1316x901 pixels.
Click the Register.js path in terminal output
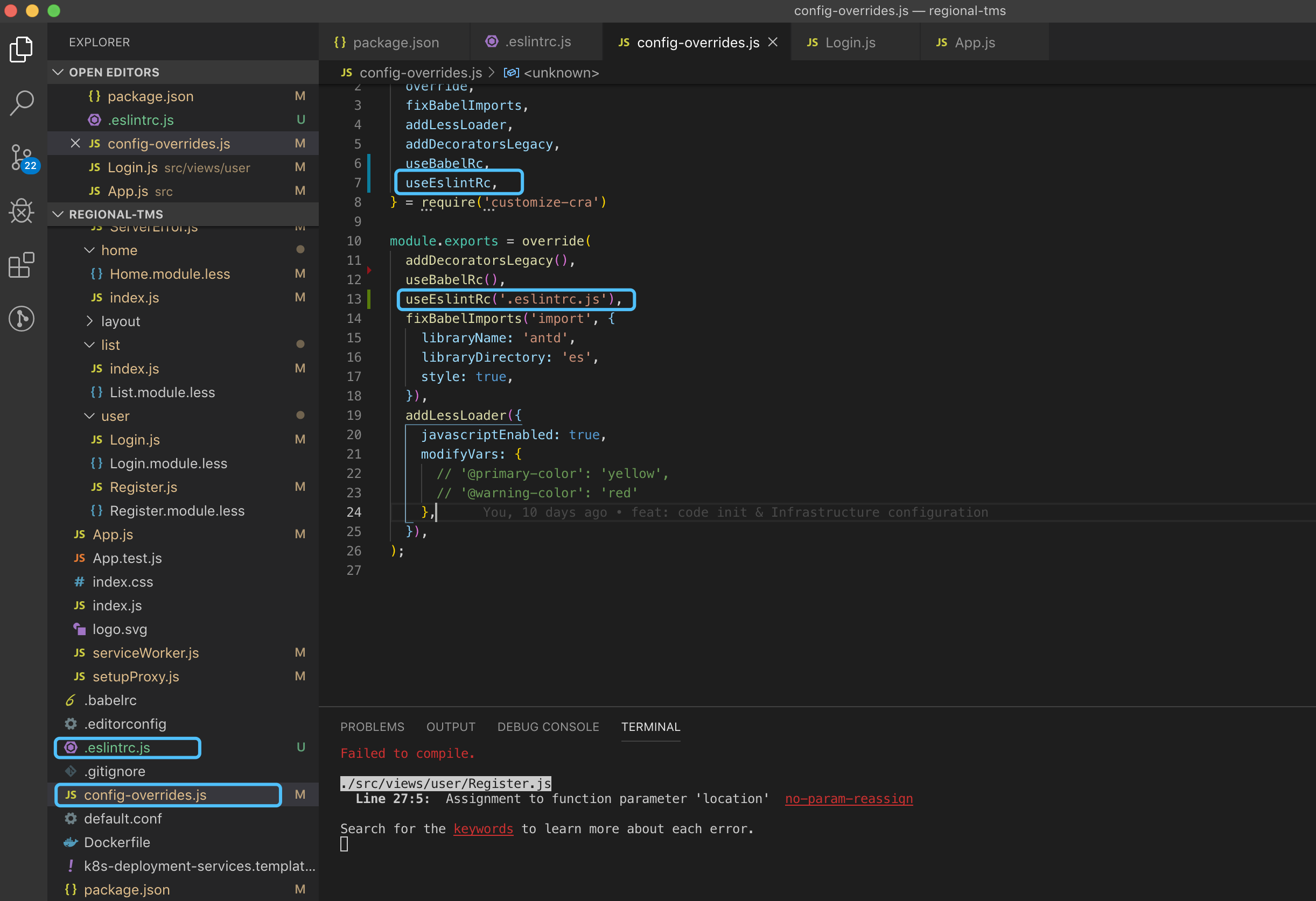tap(446, 783)
